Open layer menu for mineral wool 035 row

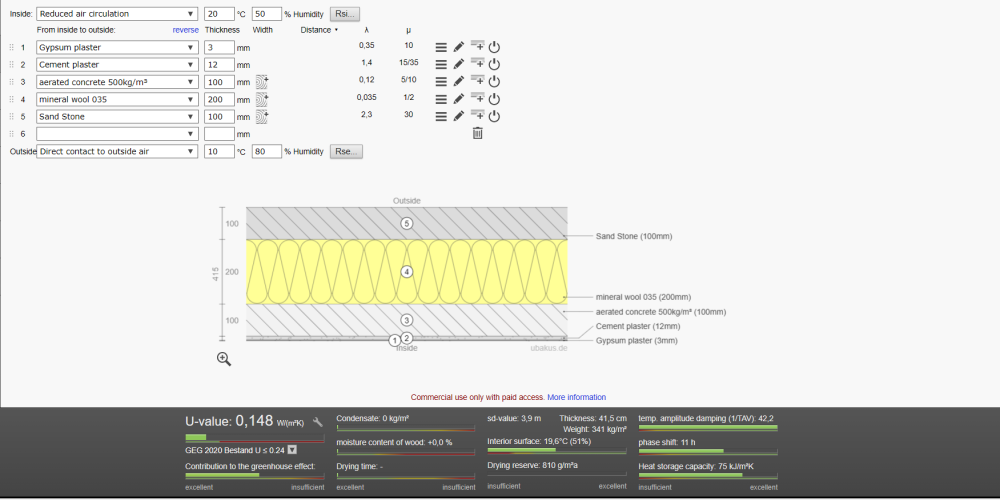click(441, 99)
